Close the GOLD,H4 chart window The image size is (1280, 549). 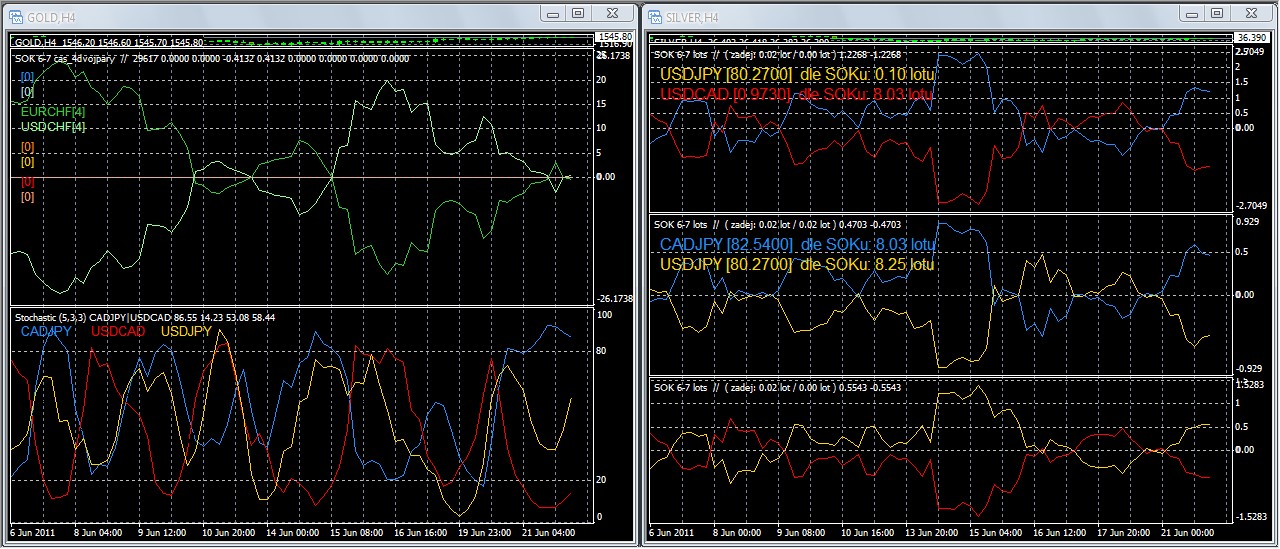tap(610, 13)
